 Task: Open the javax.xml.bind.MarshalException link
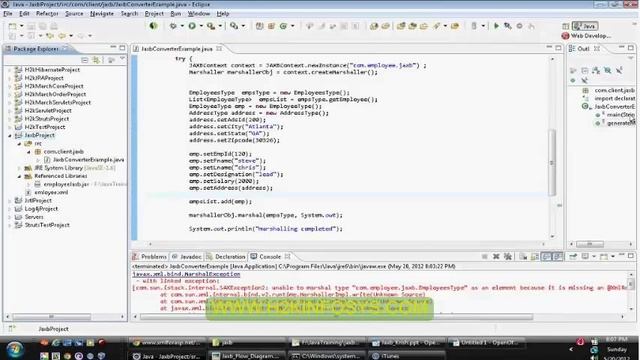(x=186, y=274)
